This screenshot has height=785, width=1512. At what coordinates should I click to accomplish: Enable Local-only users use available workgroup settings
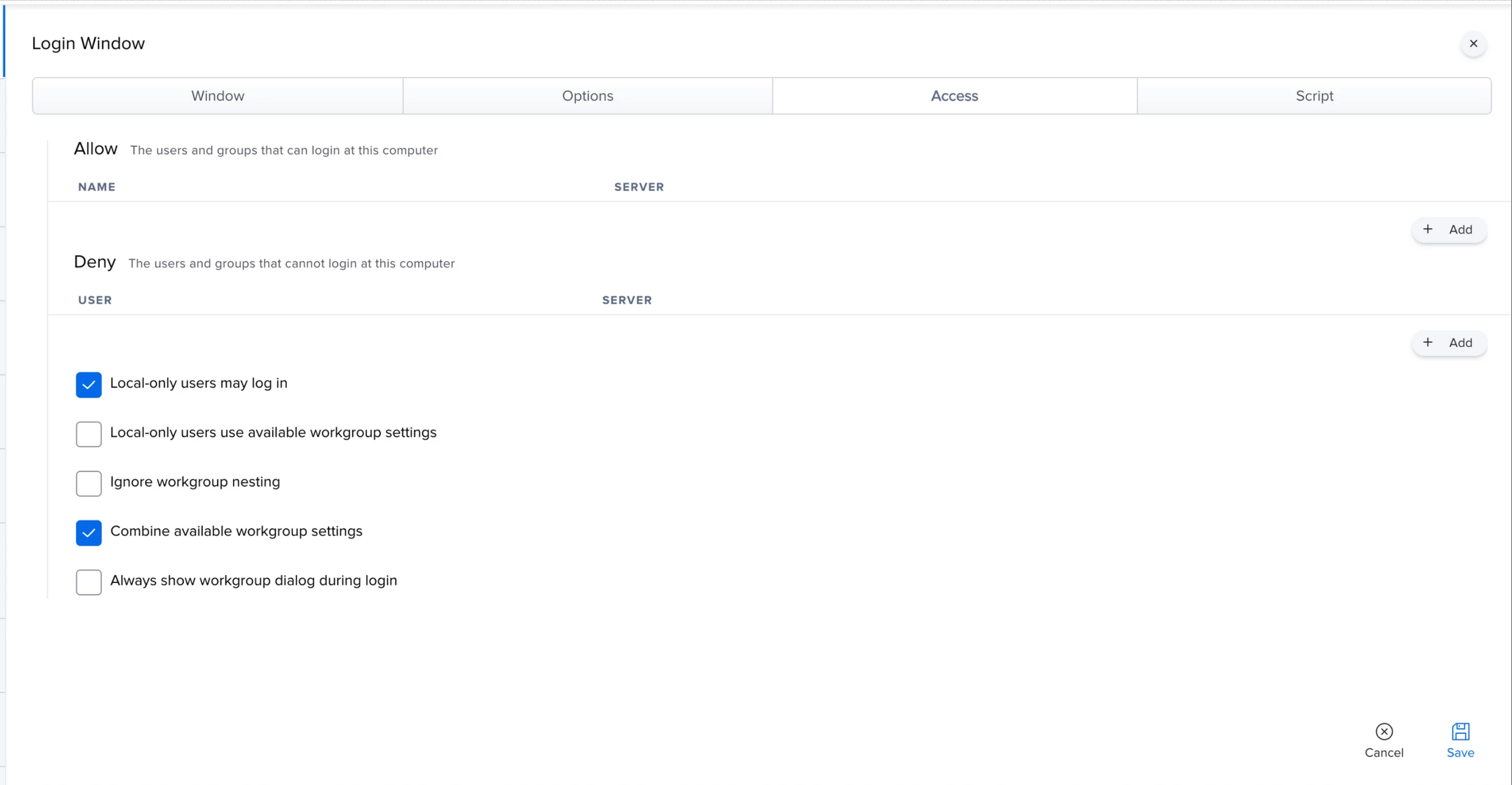coord(88,434)
